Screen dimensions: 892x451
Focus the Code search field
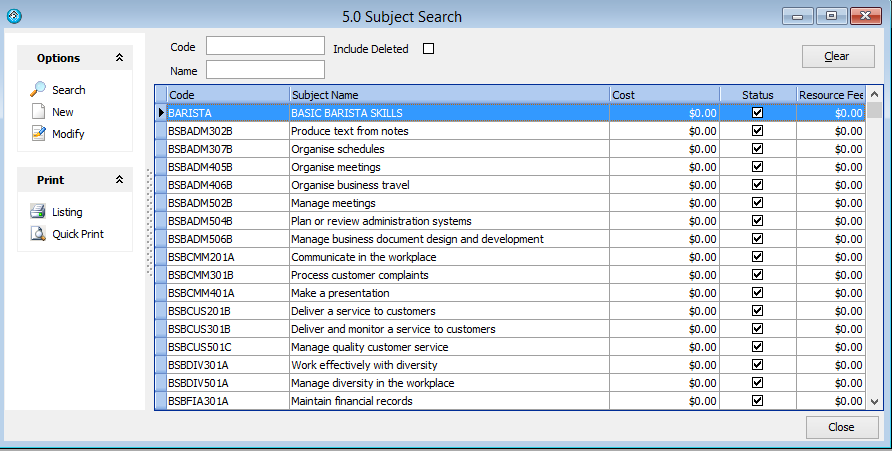(265, 46)
